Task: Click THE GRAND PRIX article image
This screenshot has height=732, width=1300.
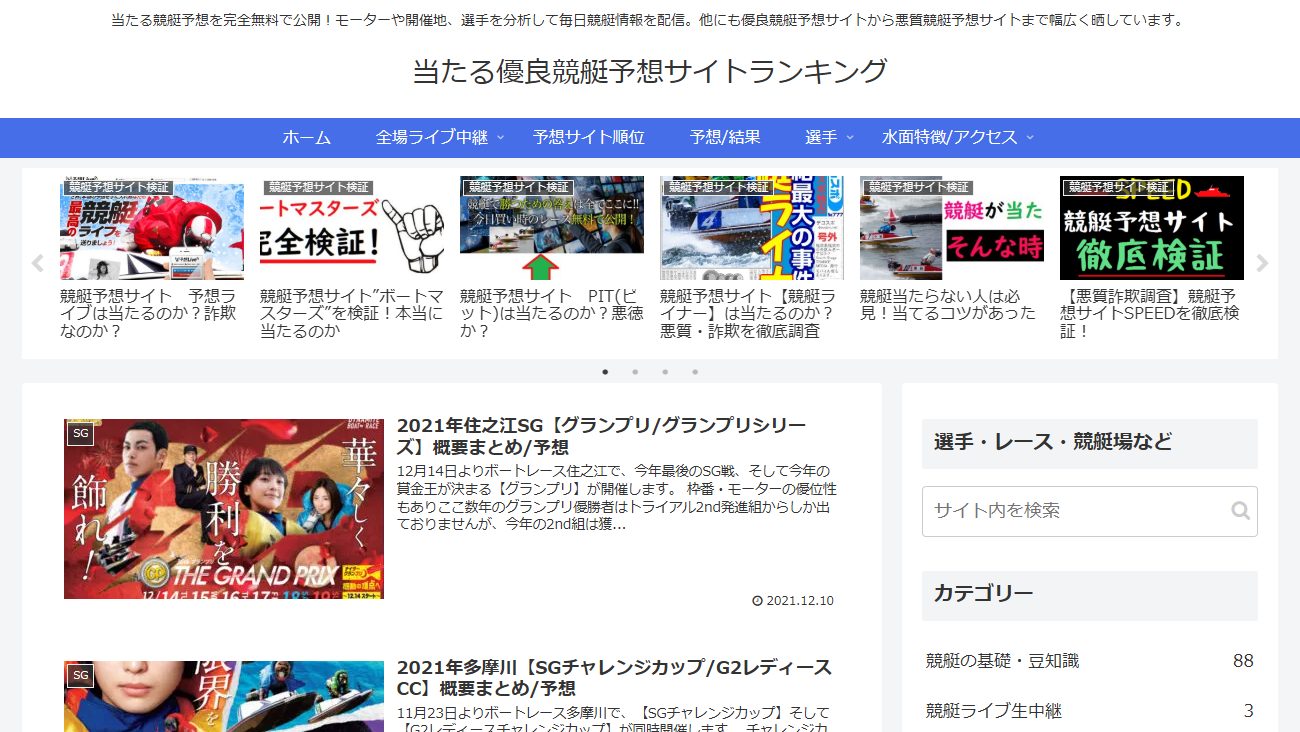Action: pyautogui.click(x=224, y=509)
